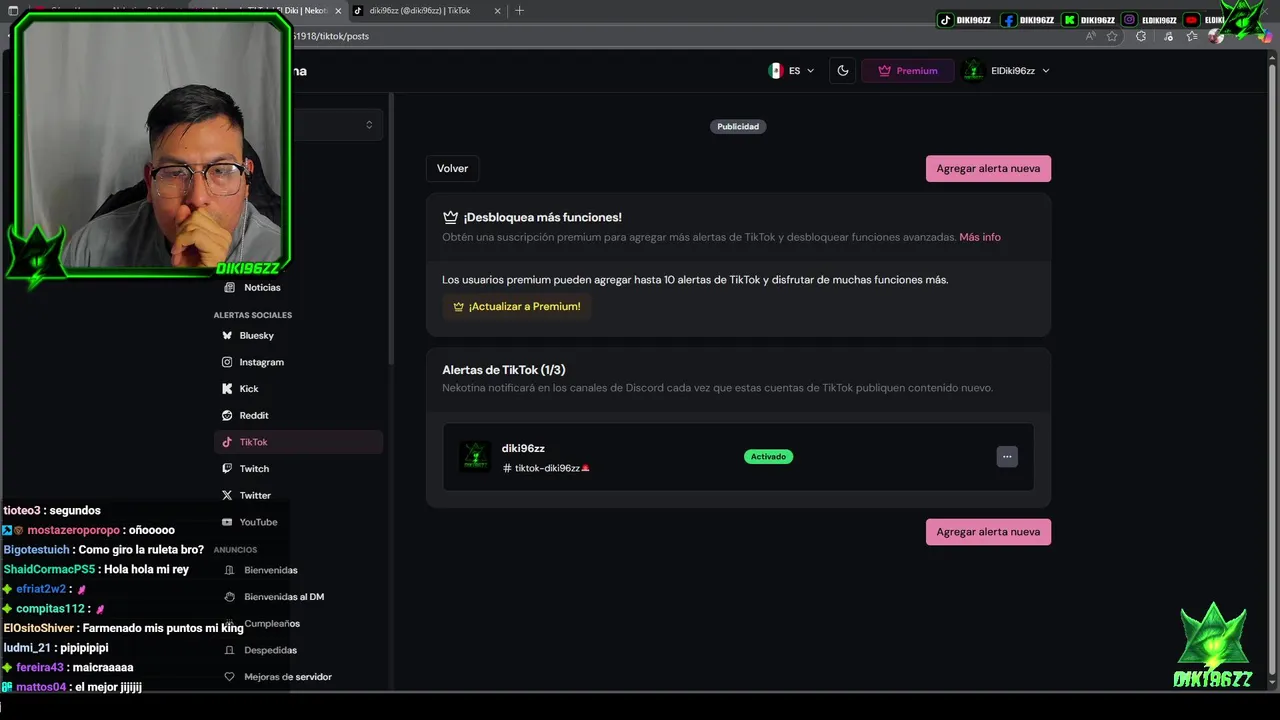Click 'Alertas de TikTok (1/3)' heading
Viewport: 1280px width, 720px height.
(x=504, y=370)
